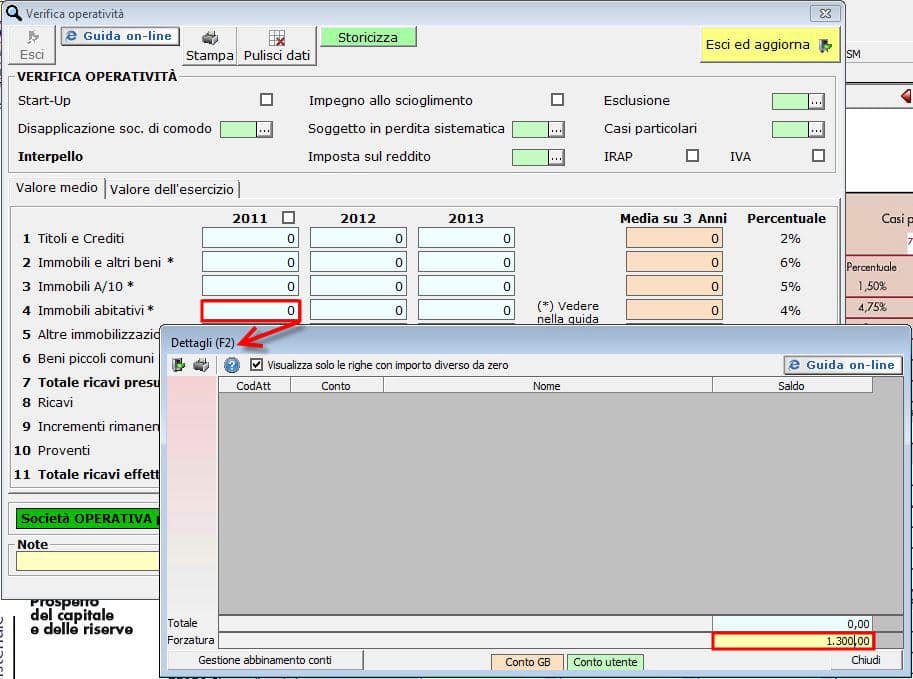Switch to Valore dell'esercizio tab
The image size is (913, 679).
(x=172, y=189)
